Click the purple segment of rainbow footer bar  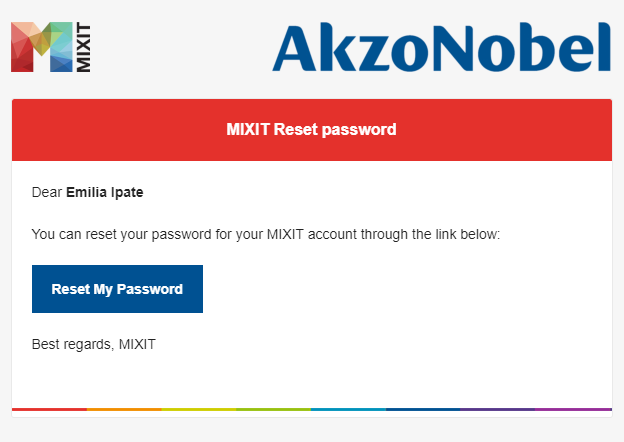pyautogui.click(x=498, y=409)
